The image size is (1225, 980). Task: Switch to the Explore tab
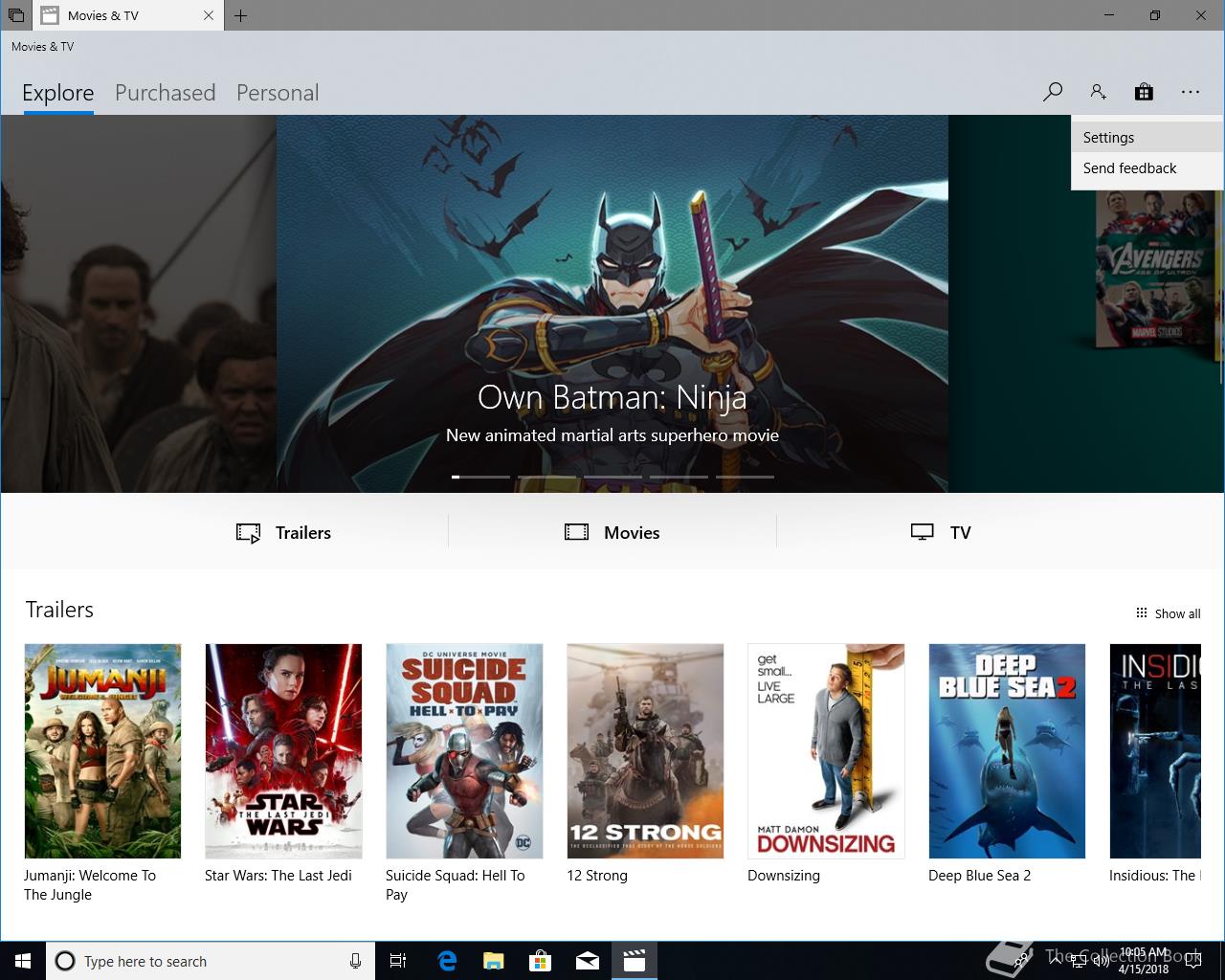(58, 93)
